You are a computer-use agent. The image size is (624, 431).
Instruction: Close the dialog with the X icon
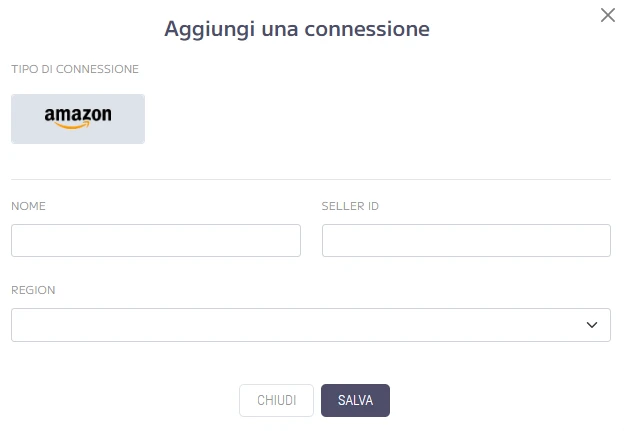point(607,15)
